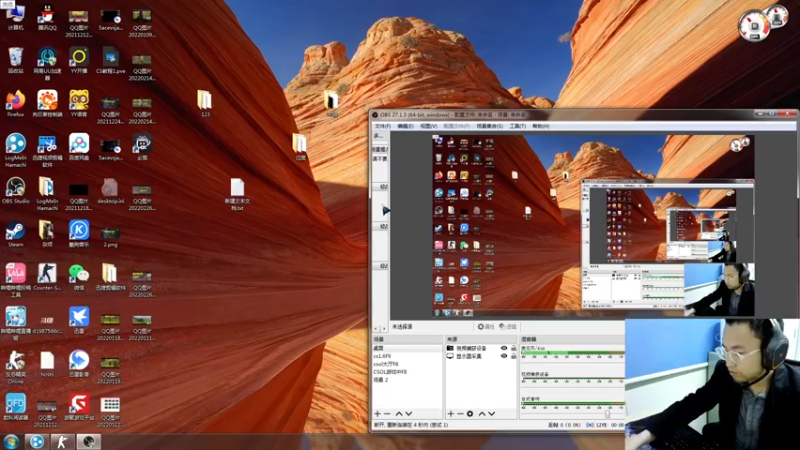Open the 微信 WeChat desktop icon
The height and width of the screenshot is (450, 800).
click(79, 277)
